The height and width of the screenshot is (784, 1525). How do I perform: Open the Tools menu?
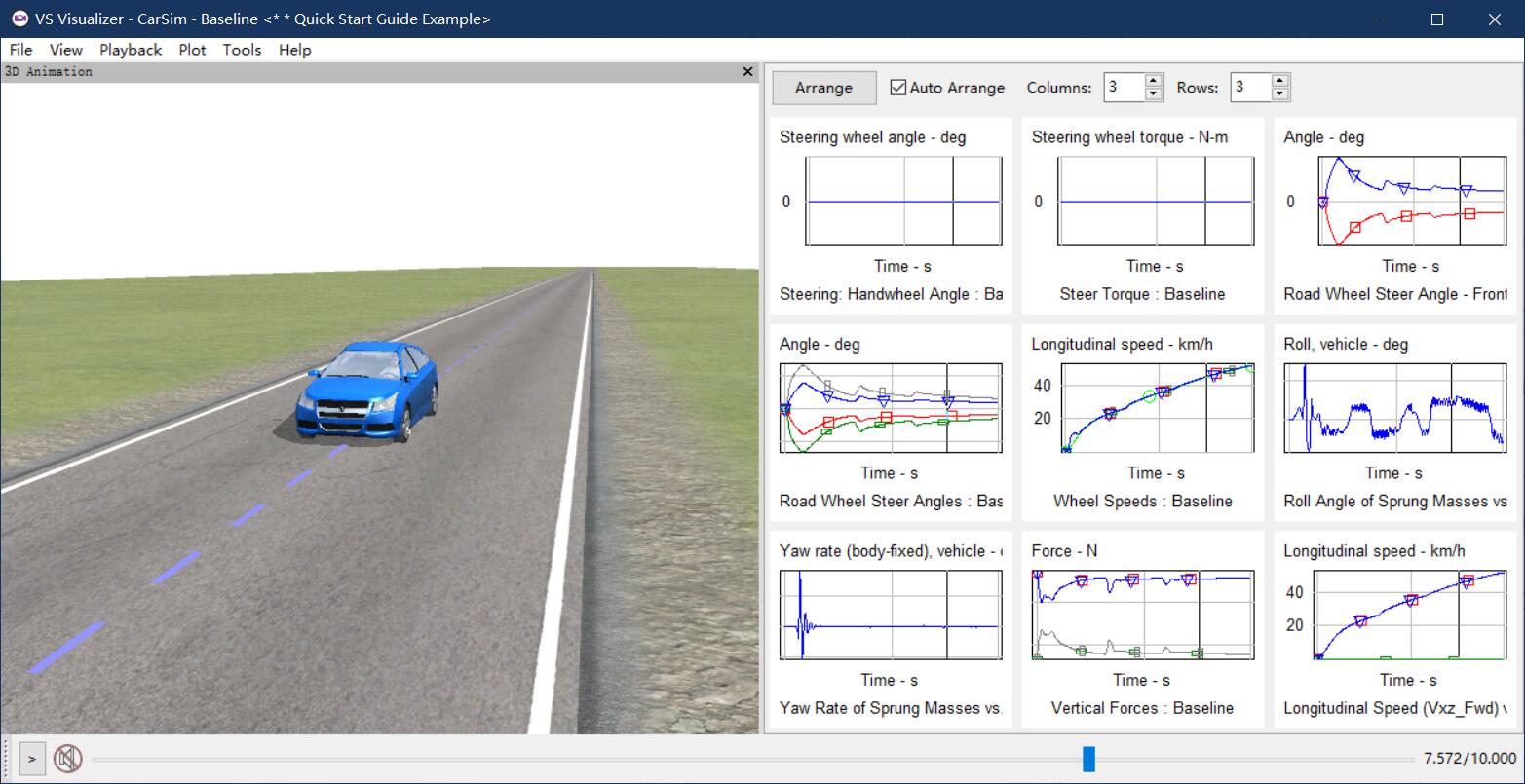(242, 50)
